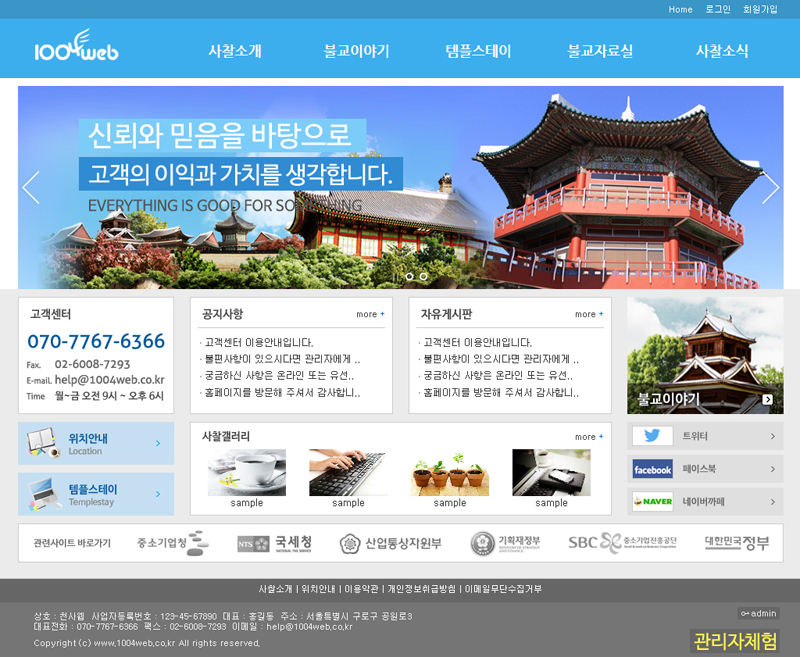Open the coffee cup gallery thumbnail
Viewport: 800px width, 657px height.
click(246, 472)
